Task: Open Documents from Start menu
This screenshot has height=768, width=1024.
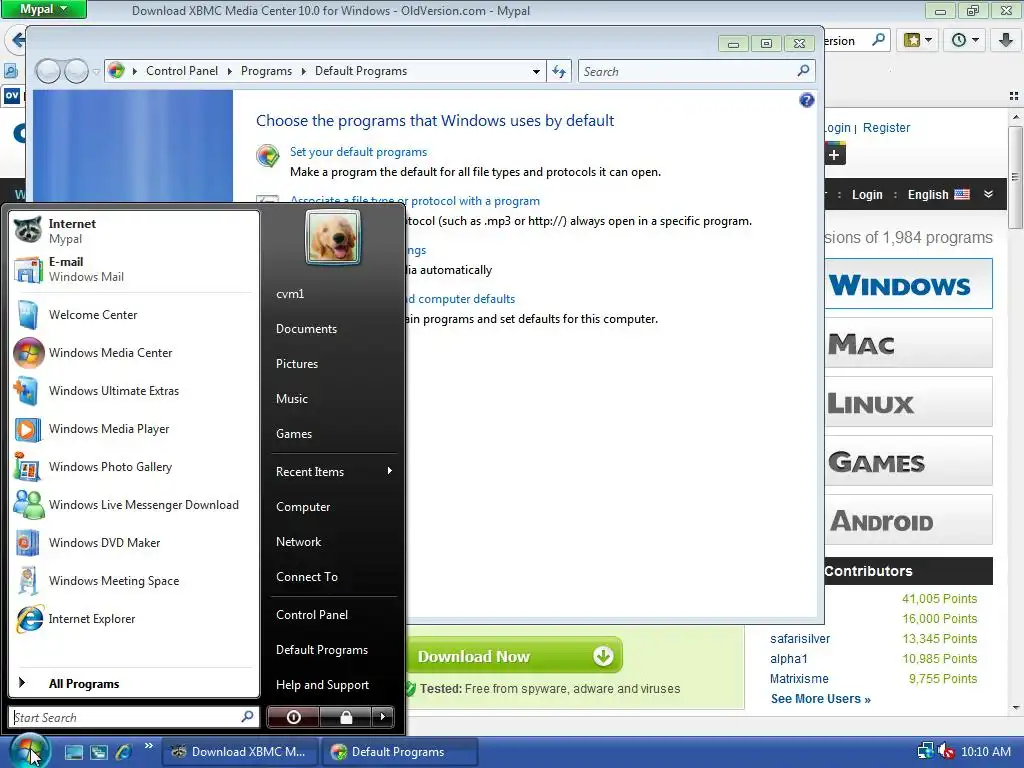Action: 334,328
